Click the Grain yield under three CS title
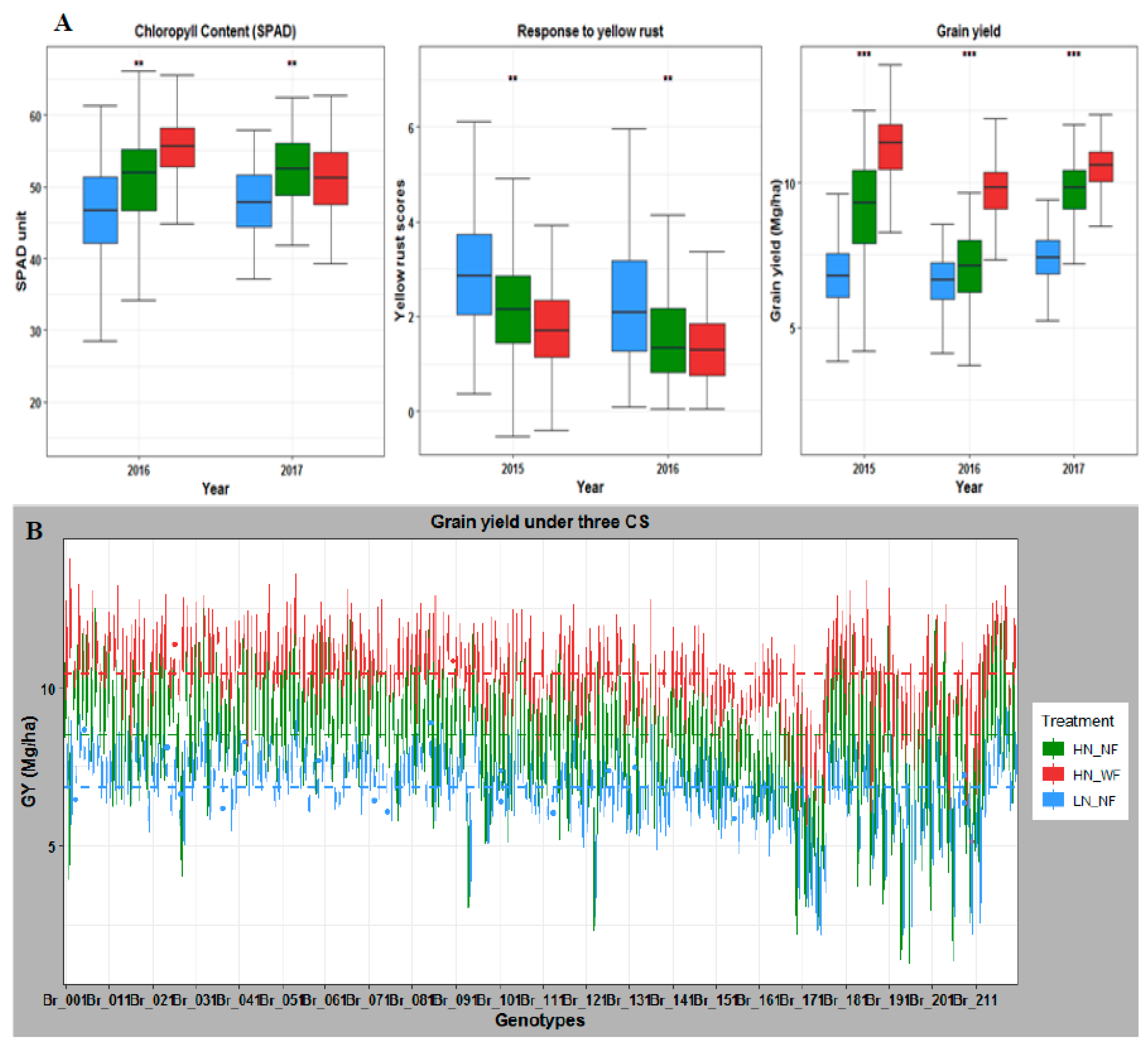The height and width of the screenshot is (1046, 1148). pyautogui.click(x=539, y=522)
